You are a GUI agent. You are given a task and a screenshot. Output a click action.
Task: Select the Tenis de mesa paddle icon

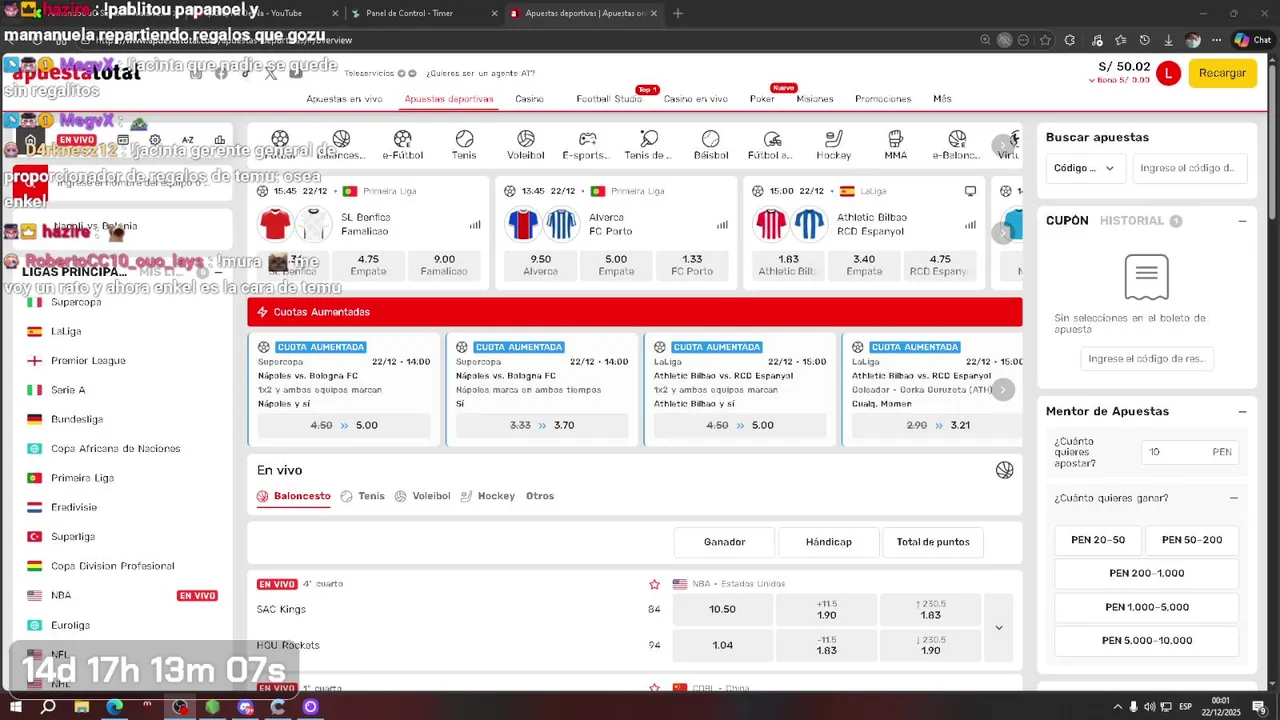(649, 139)
